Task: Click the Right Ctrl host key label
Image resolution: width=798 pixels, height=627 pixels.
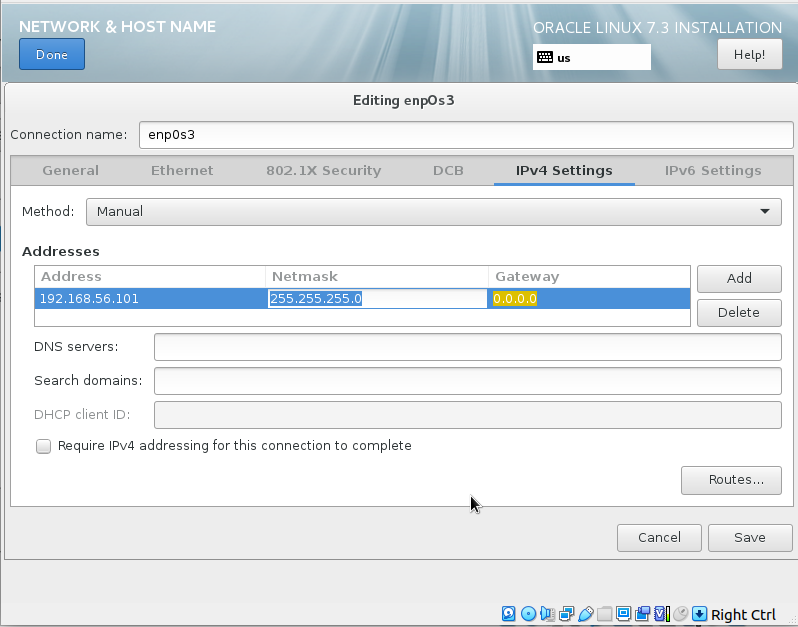Action: coord(743,615)
